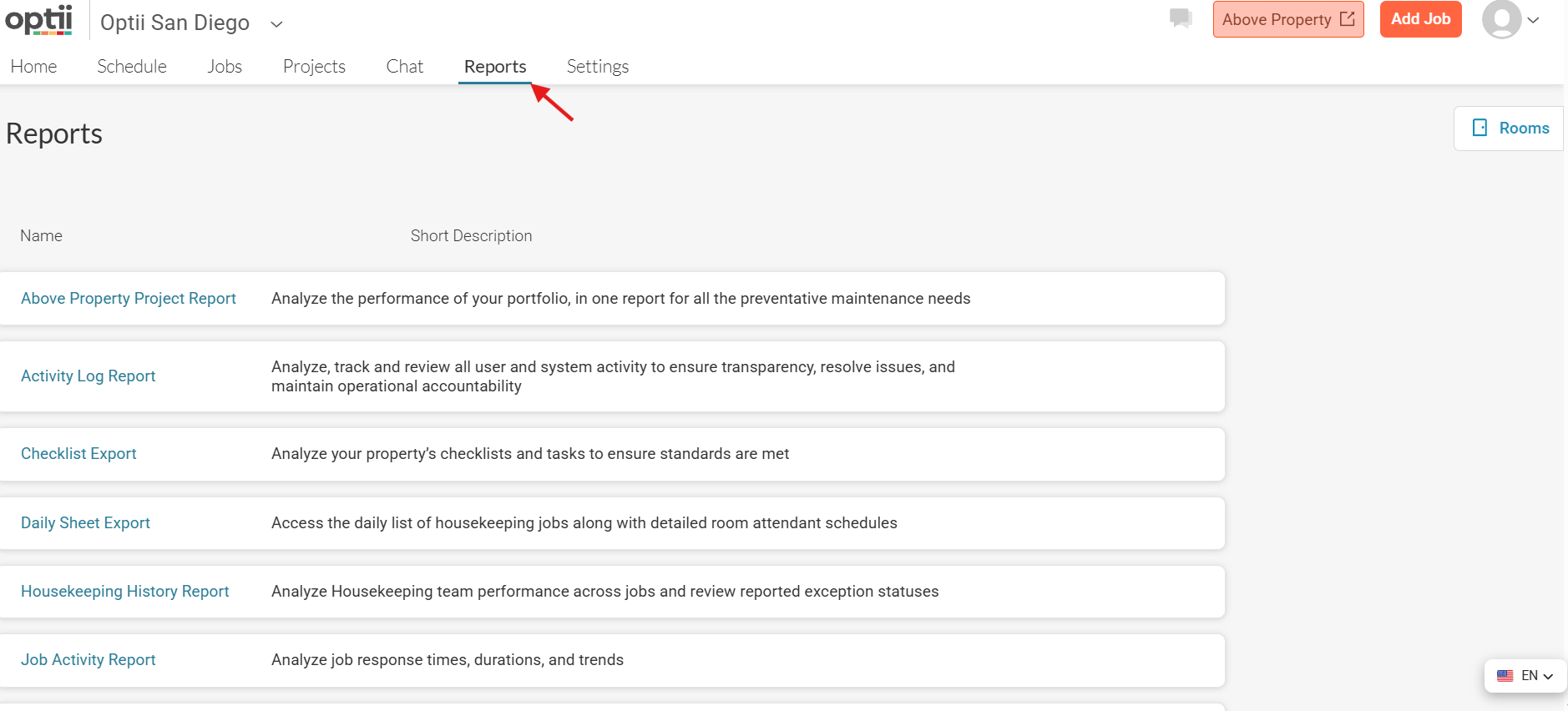Expand the user account menu chevron
The width and height of the screenshot is (1568, 711).
pyautogui.click(x=1533, y=20)
